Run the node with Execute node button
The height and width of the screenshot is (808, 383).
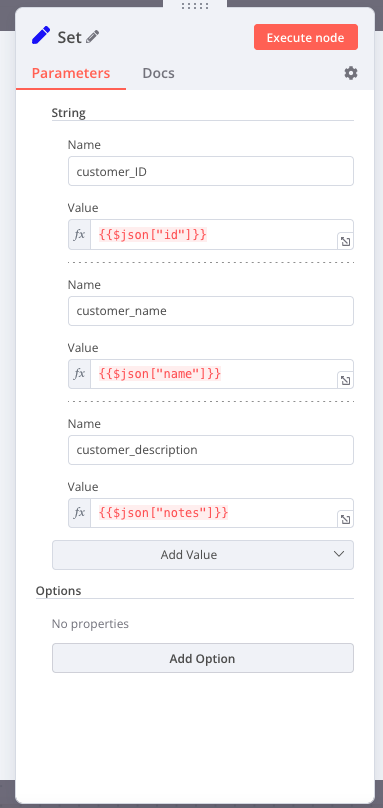click(x=306, y=37)
